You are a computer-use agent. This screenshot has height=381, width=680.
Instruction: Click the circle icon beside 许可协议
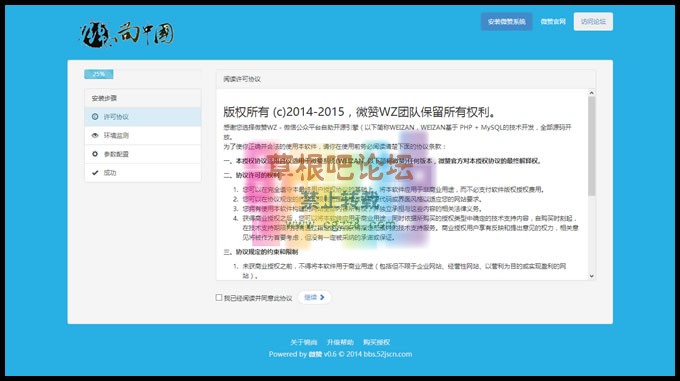95,117
